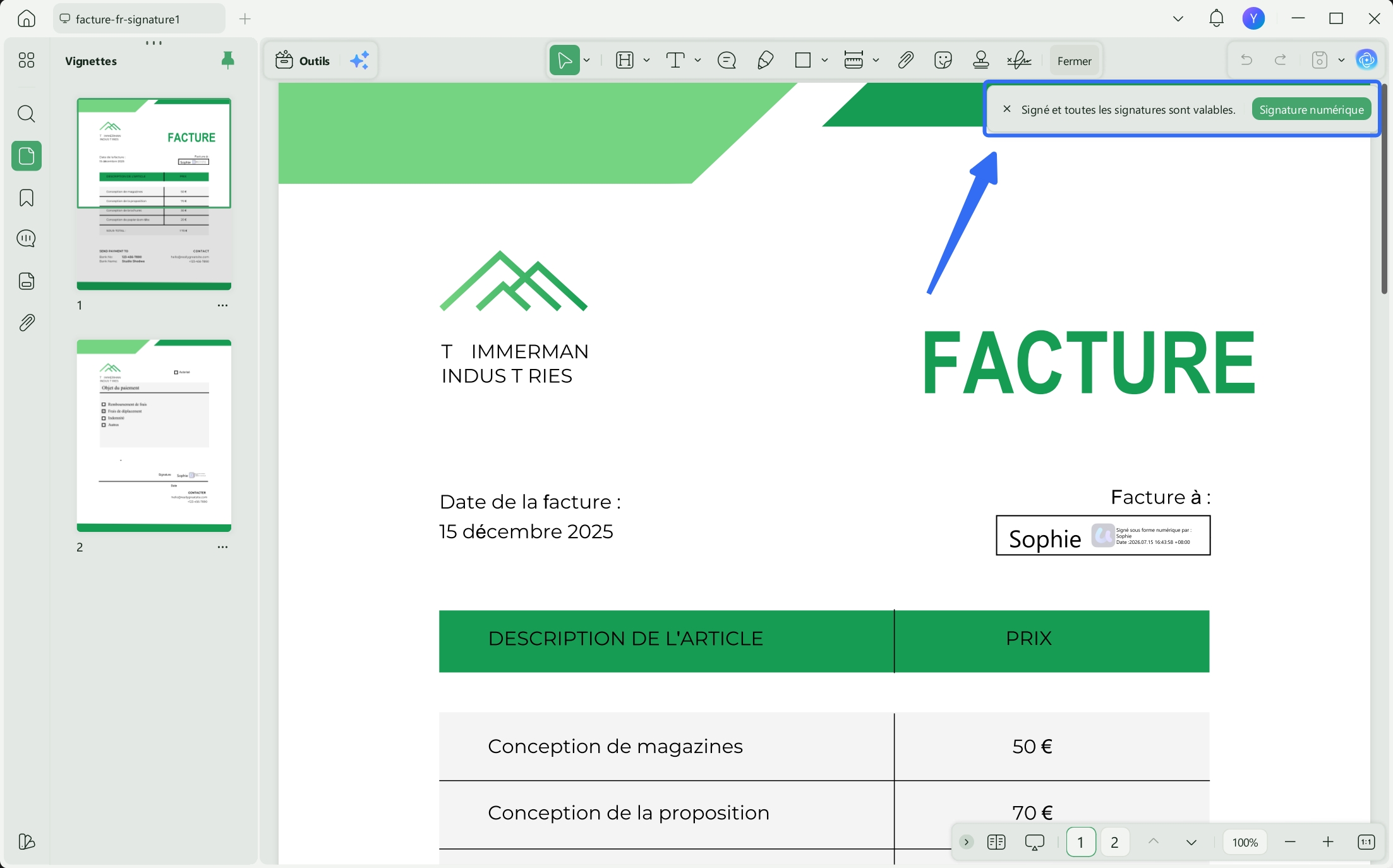Click the bottom-left sidebar collapse icon
This screenshot has width=1393, height=868.
pos(27,841)
